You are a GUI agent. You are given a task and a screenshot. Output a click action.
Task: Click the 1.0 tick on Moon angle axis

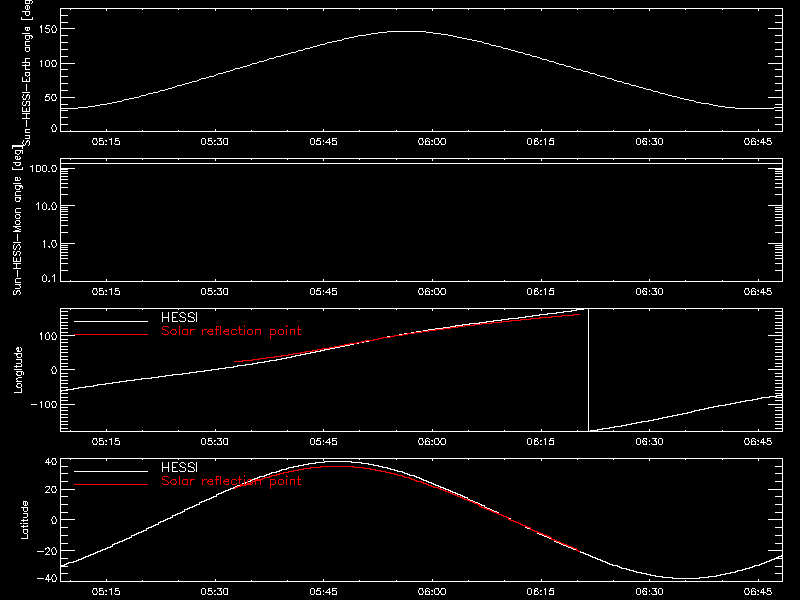(x=49, y=244)
